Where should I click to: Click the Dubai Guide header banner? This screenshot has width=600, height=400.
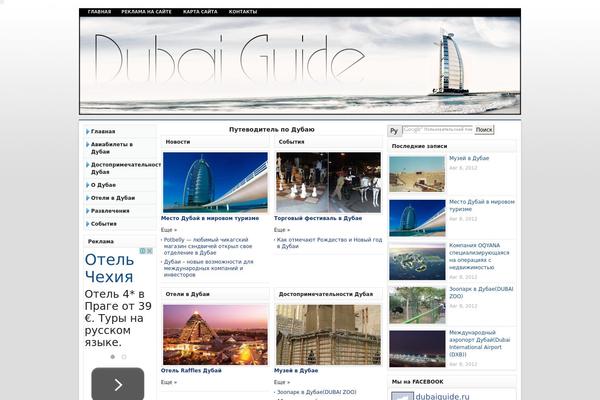300,65
